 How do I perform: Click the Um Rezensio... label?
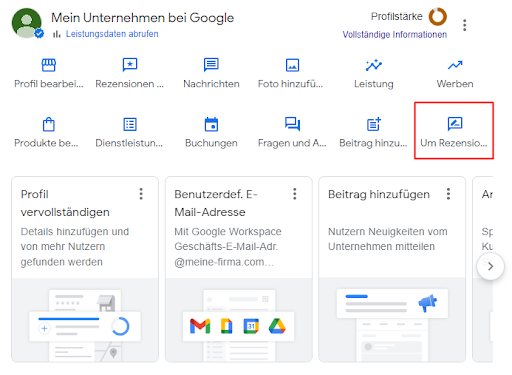(x=454, y=143)
